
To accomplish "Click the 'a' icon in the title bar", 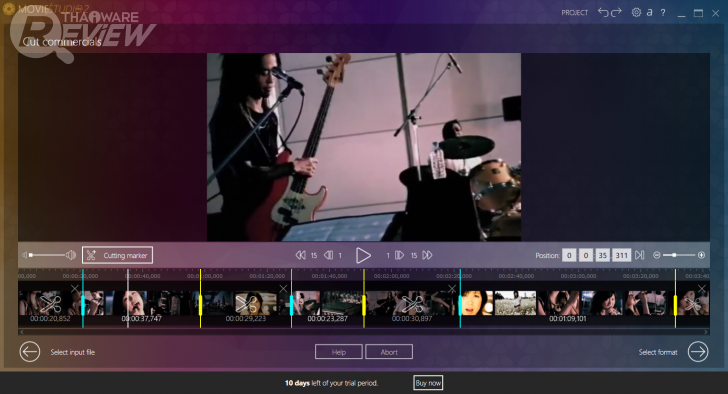I will (650, 13).
